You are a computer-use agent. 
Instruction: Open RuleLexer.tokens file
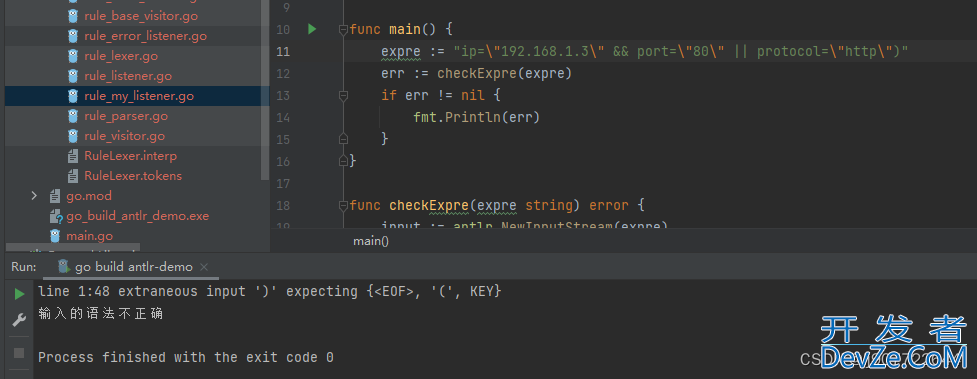(133, 176)
